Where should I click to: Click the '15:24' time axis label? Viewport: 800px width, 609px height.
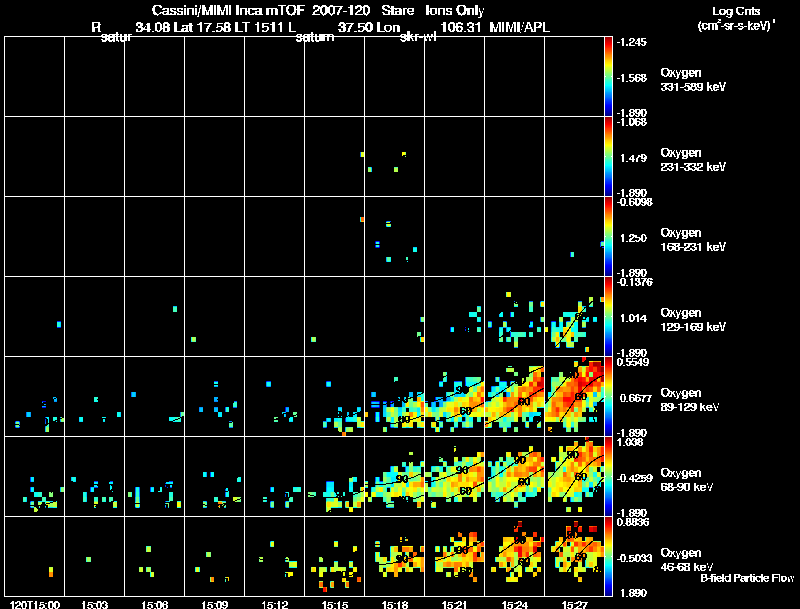click(514, 604)
